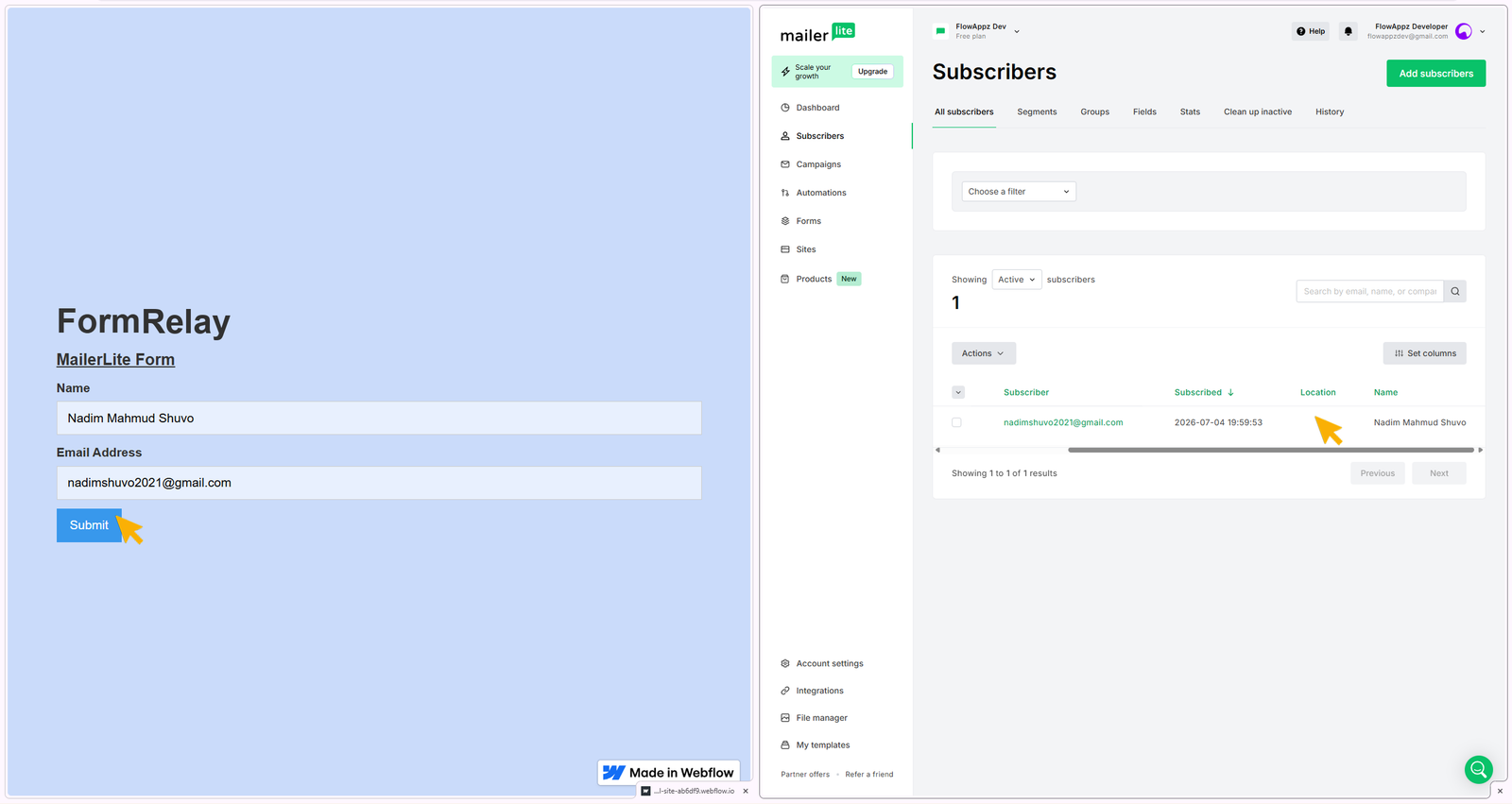Click the Webflow logo badge icon
The height and width of the screenshot is (804, 1512).
click(614, 773)
